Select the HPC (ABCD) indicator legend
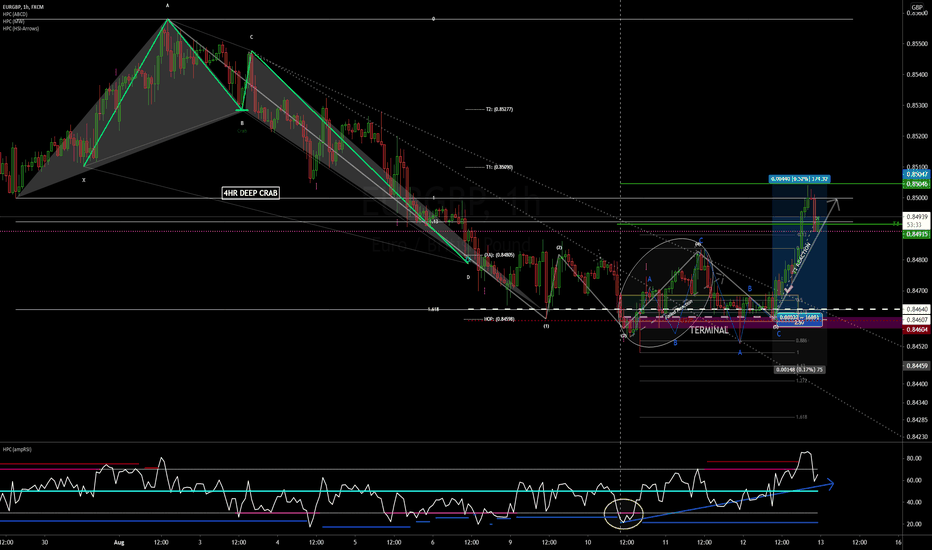The height and width of the screenshot is (550, 932). (15, 14)
